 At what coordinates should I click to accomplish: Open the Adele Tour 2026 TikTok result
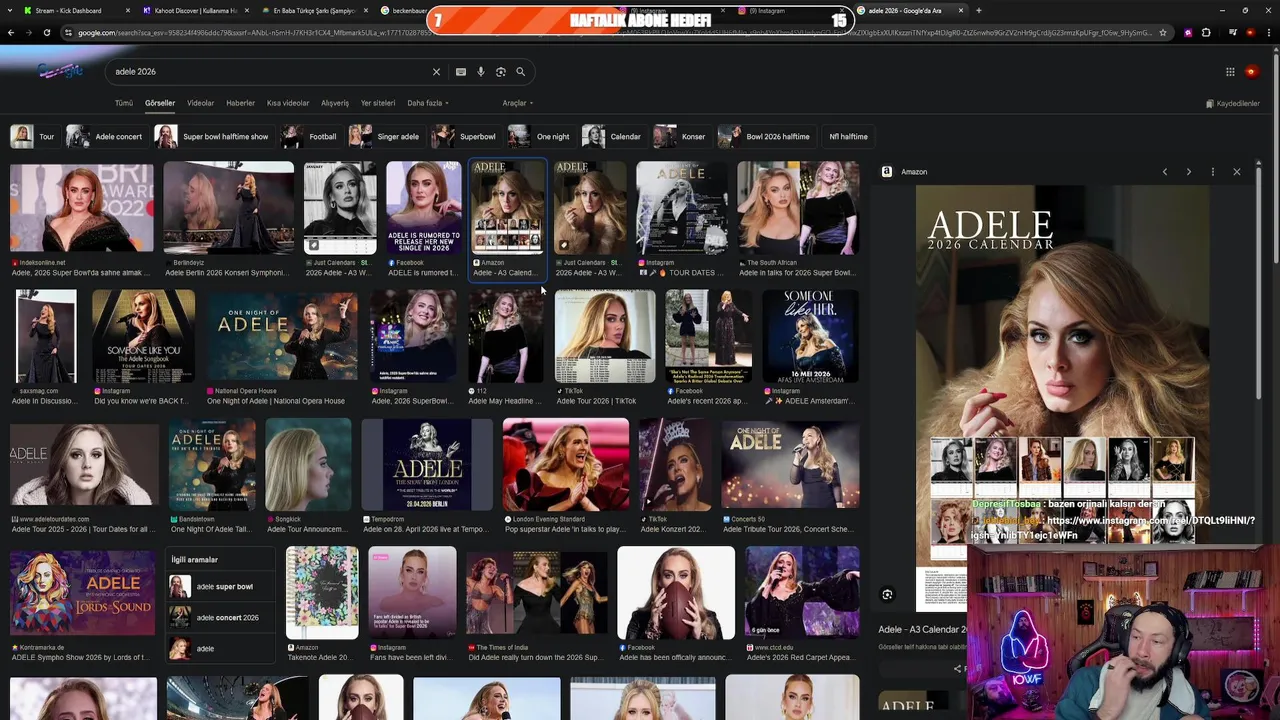pos(605,335)
